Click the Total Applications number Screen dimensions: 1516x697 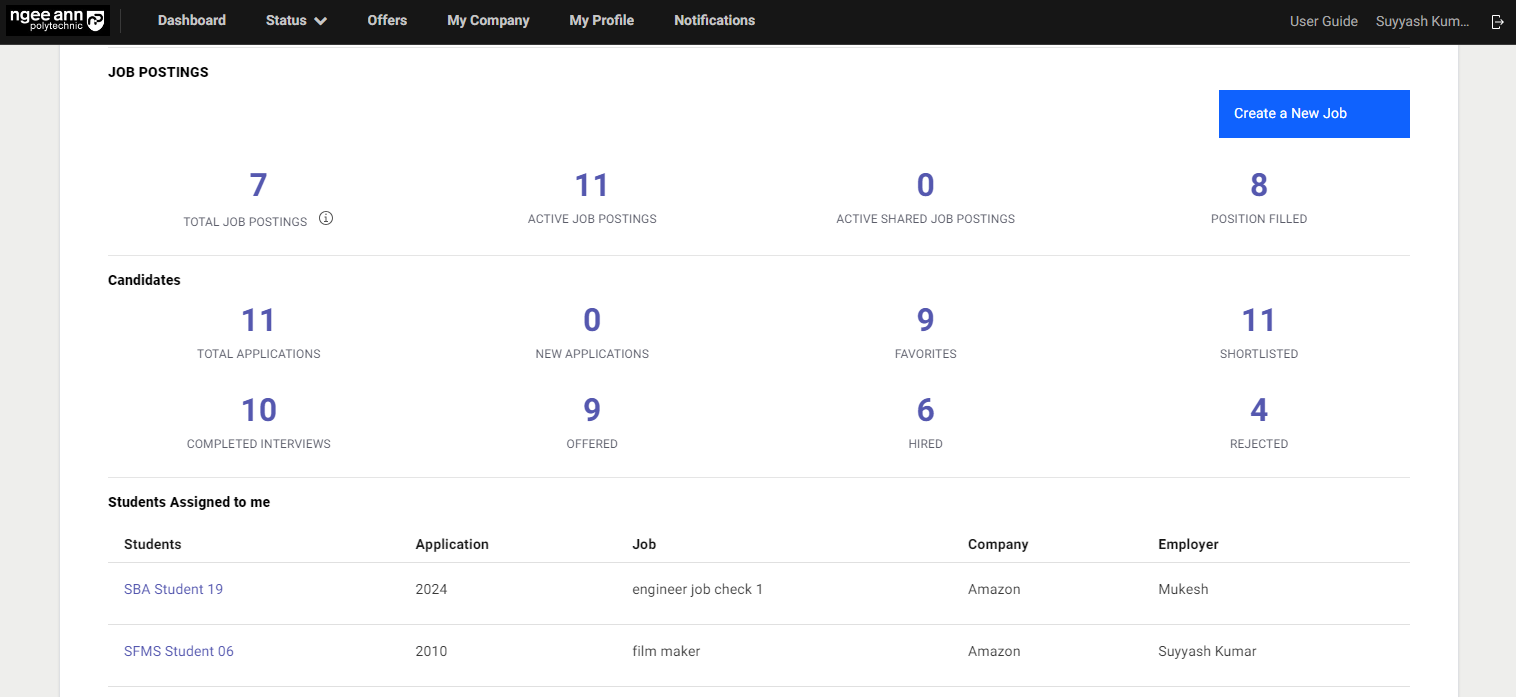(258, 321)
